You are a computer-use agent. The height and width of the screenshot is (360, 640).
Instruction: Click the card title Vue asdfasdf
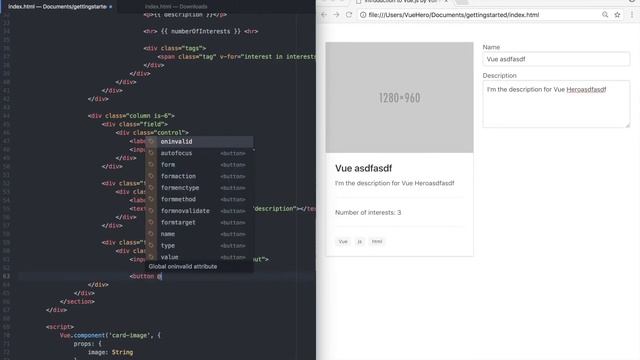pos(363,168)
